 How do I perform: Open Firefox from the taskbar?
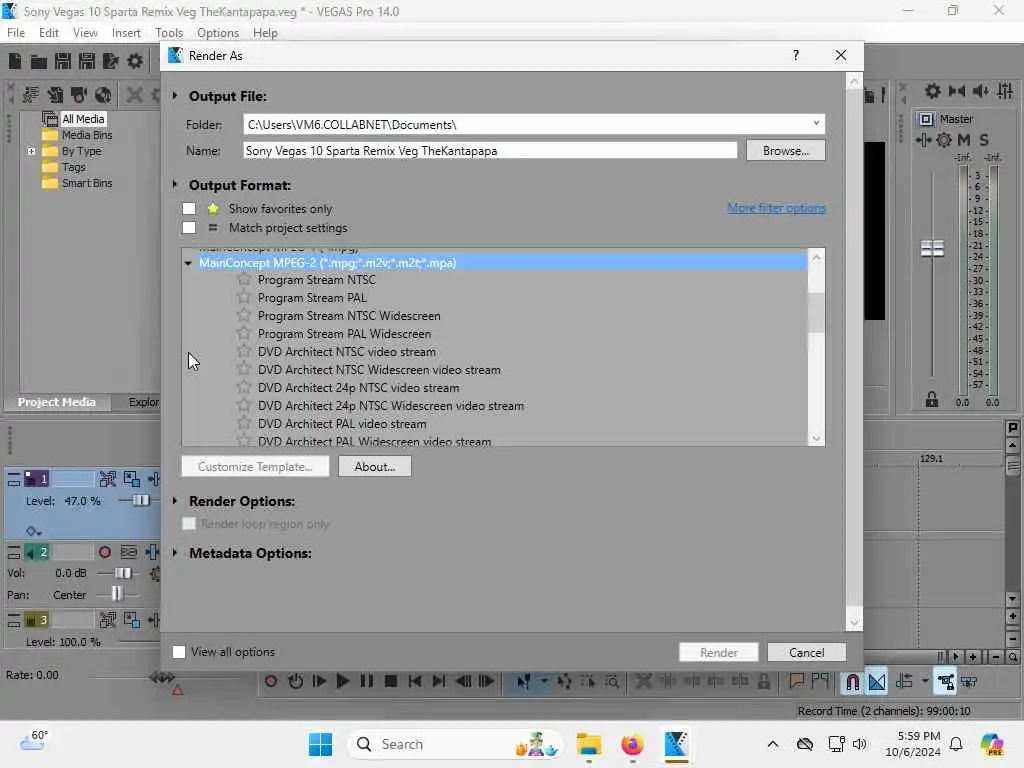(x=632, y=744)
